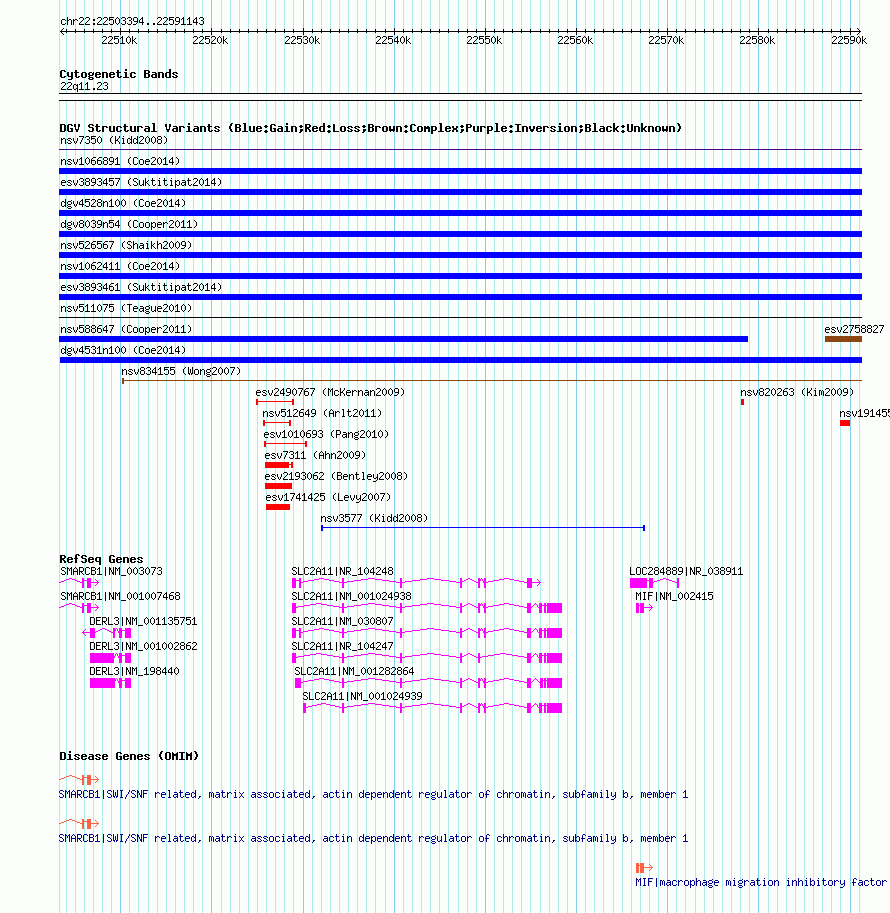Select the SLC2A11 NM_030807 transcript glyph
This screenshot has height=913, width=890.
tap(427, 632)
